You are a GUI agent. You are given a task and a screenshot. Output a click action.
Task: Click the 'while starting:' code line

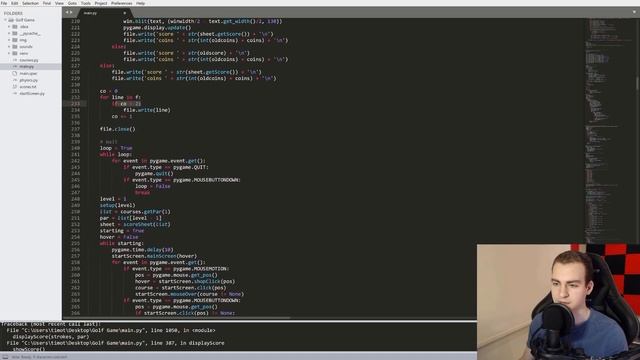pyautogui.click(x=122, y=243)
